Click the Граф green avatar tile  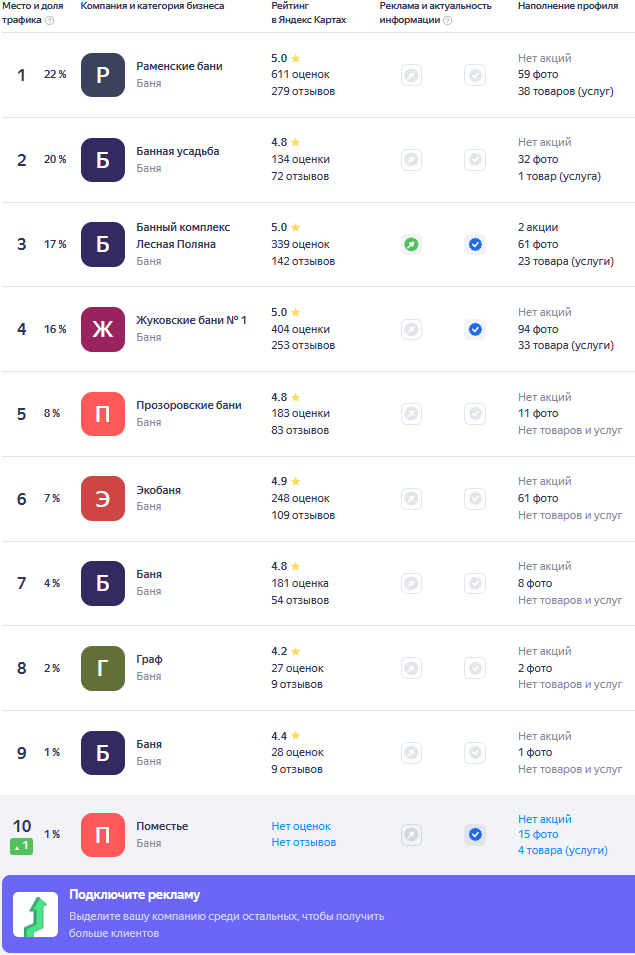(103, 668)
